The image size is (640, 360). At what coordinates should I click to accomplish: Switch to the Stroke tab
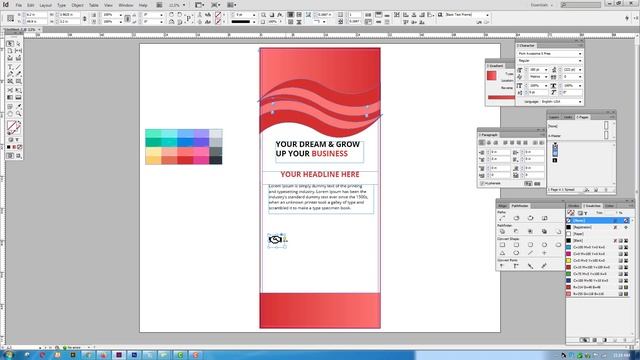pos(574,206)
